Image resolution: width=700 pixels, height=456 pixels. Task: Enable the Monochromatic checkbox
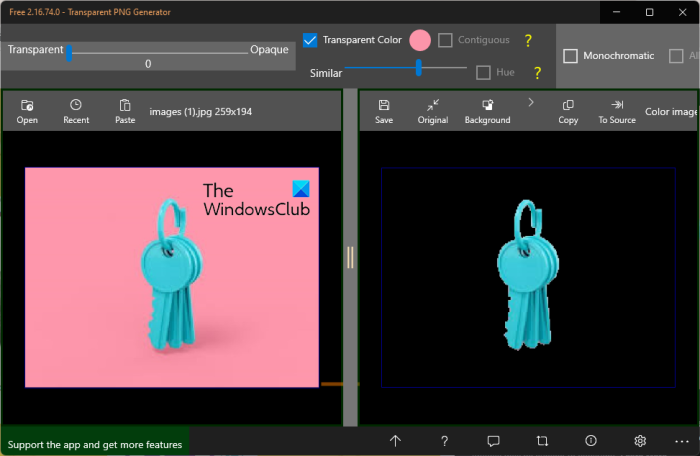pos(571,56)
